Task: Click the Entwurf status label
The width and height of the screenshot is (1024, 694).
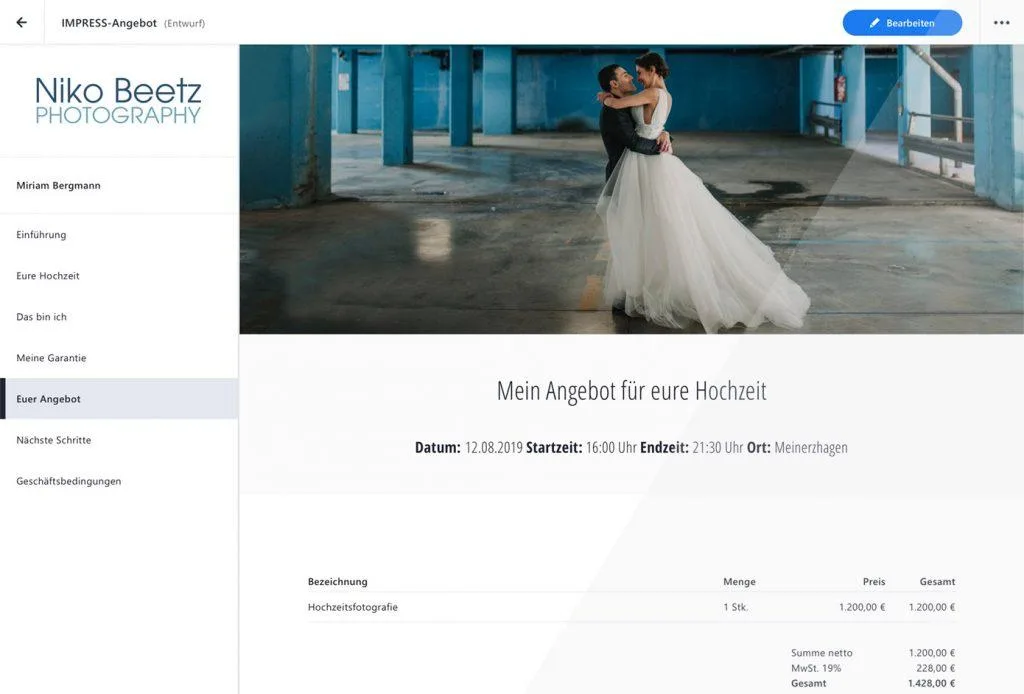Action: (x=184, y=24)
